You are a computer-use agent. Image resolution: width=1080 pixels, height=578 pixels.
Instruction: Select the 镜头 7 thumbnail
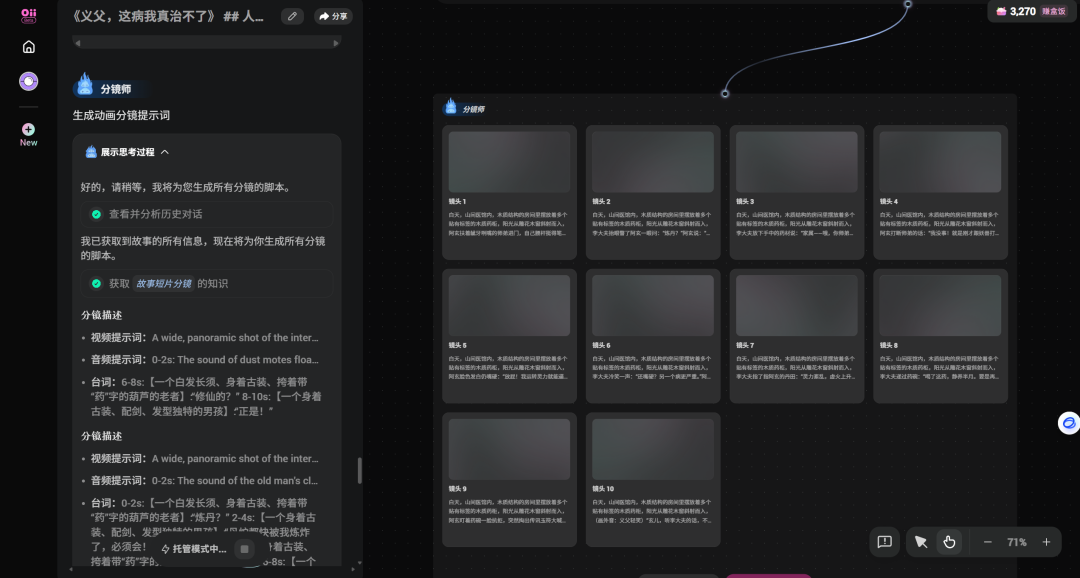pos(797,305)
